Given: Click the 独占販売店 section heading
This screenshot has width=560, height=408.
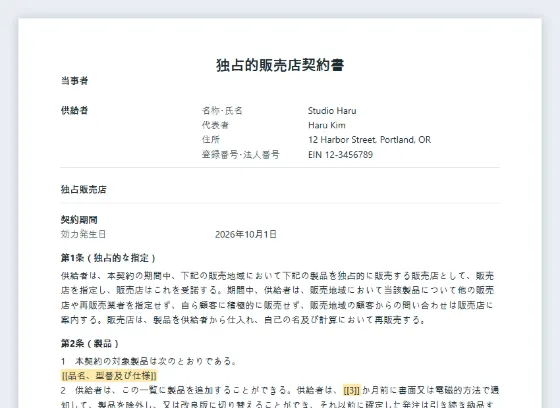Looking at the screenshot, I should point(84,189).
